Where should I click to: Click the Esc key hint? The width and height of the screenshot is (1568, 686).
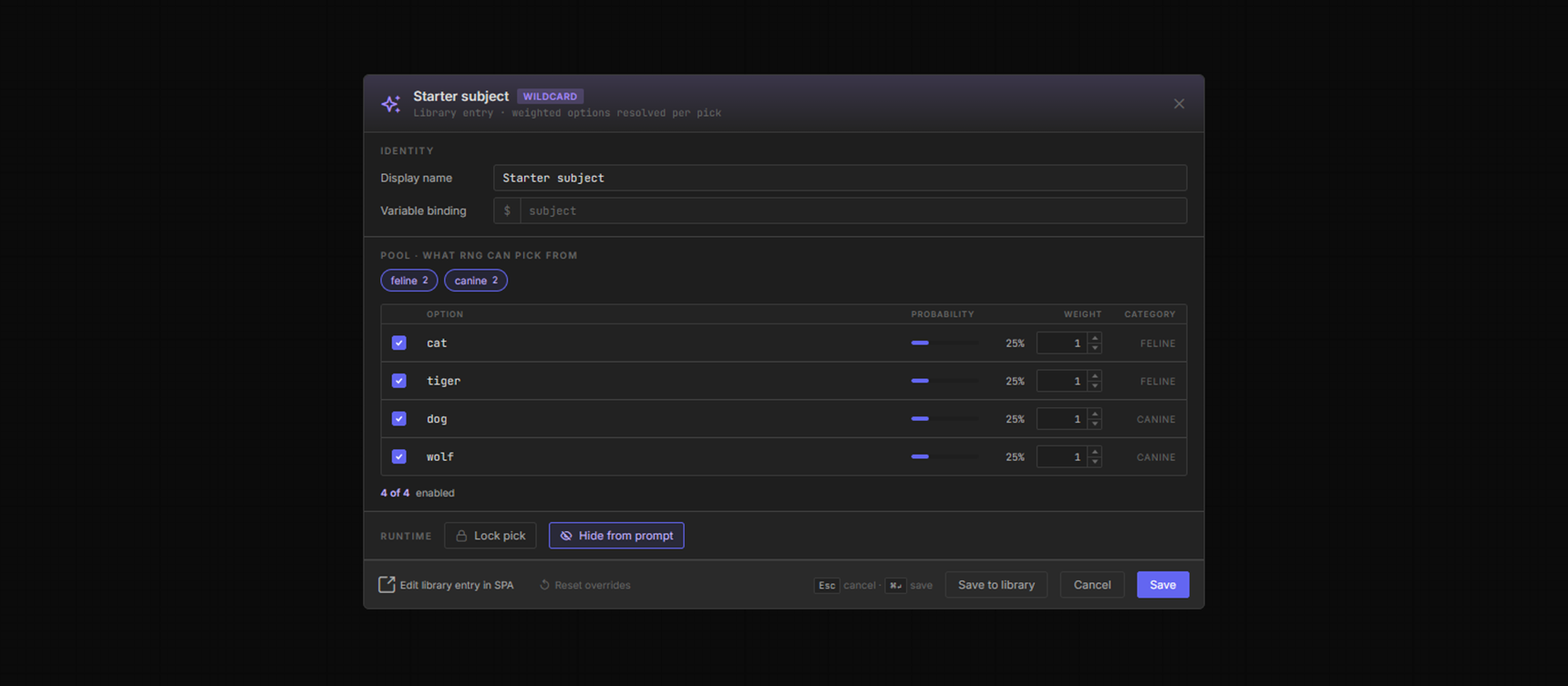[826, 586]
